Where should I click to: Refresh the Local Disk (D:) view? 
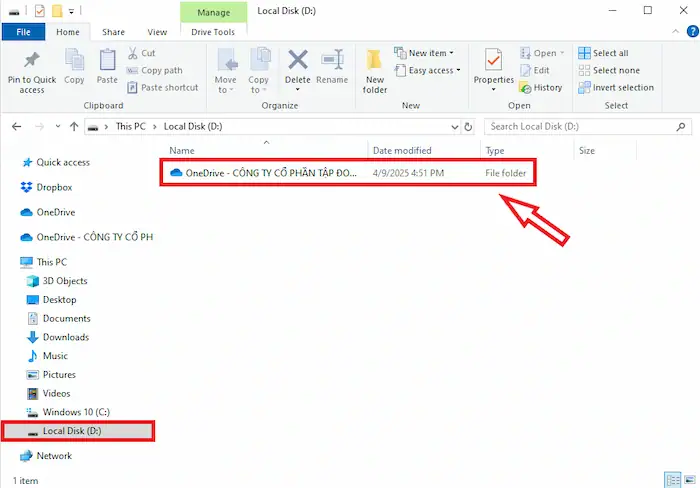point(469,127)
